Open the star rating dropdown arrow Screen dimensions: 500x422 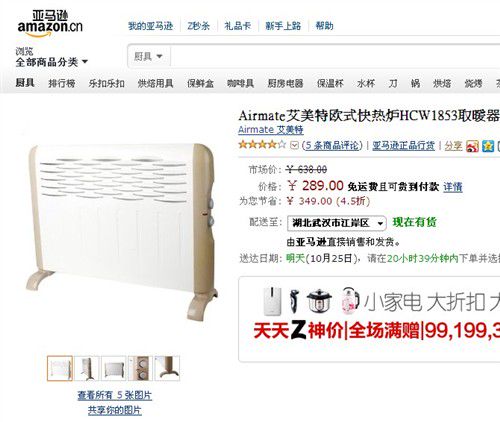294,145
